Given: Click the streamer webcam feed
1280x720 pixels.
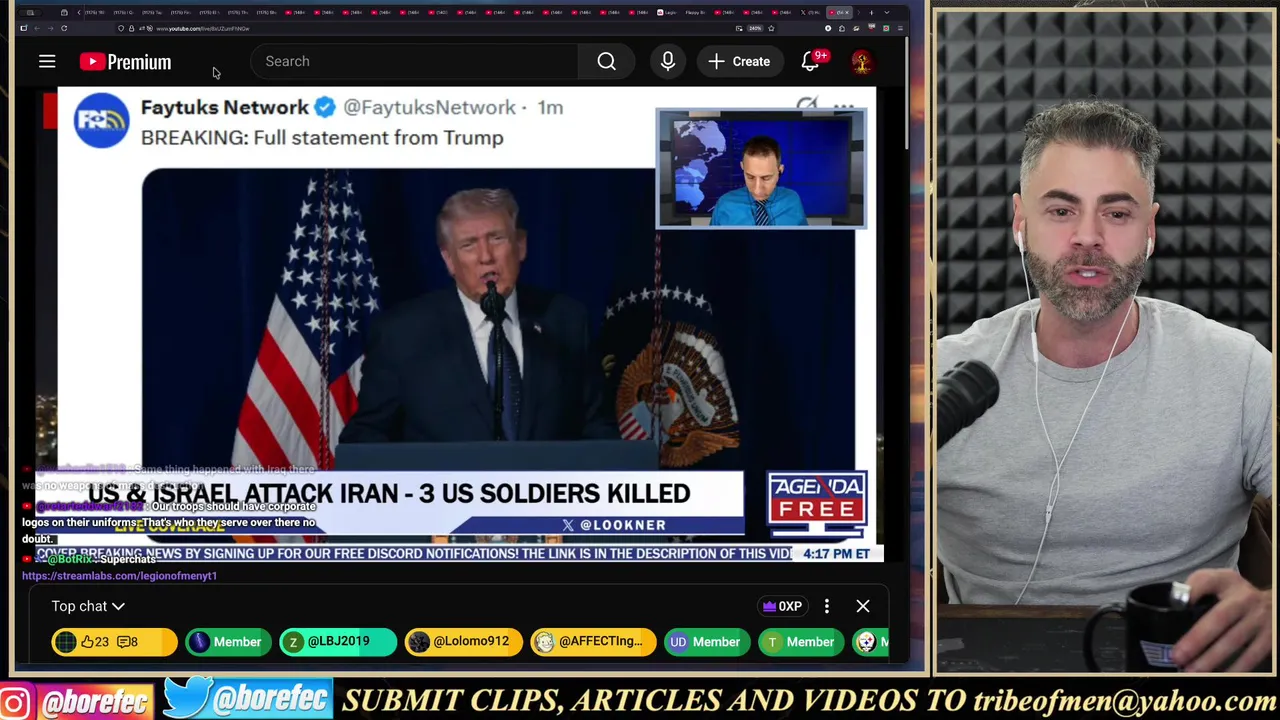Looking at the screenshot, I should (1104, 342).
